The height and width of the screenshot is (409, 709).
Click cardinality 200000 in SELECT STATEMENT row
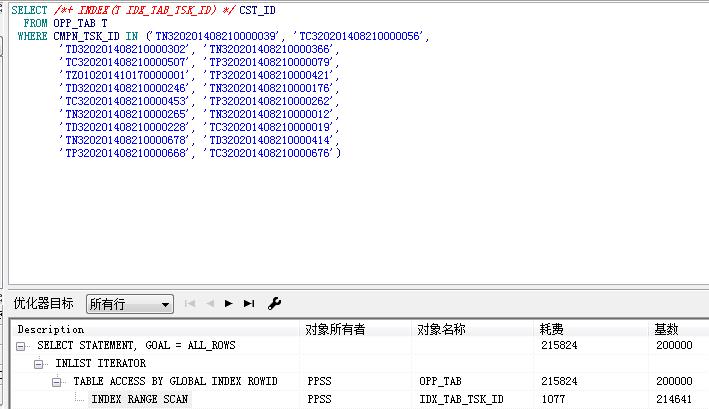(x=674, y=345)
